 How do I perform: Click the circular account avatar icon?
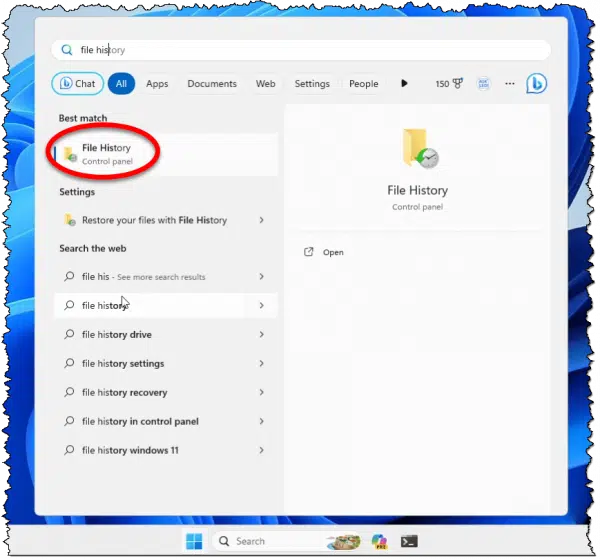click(x=484, y=83)
